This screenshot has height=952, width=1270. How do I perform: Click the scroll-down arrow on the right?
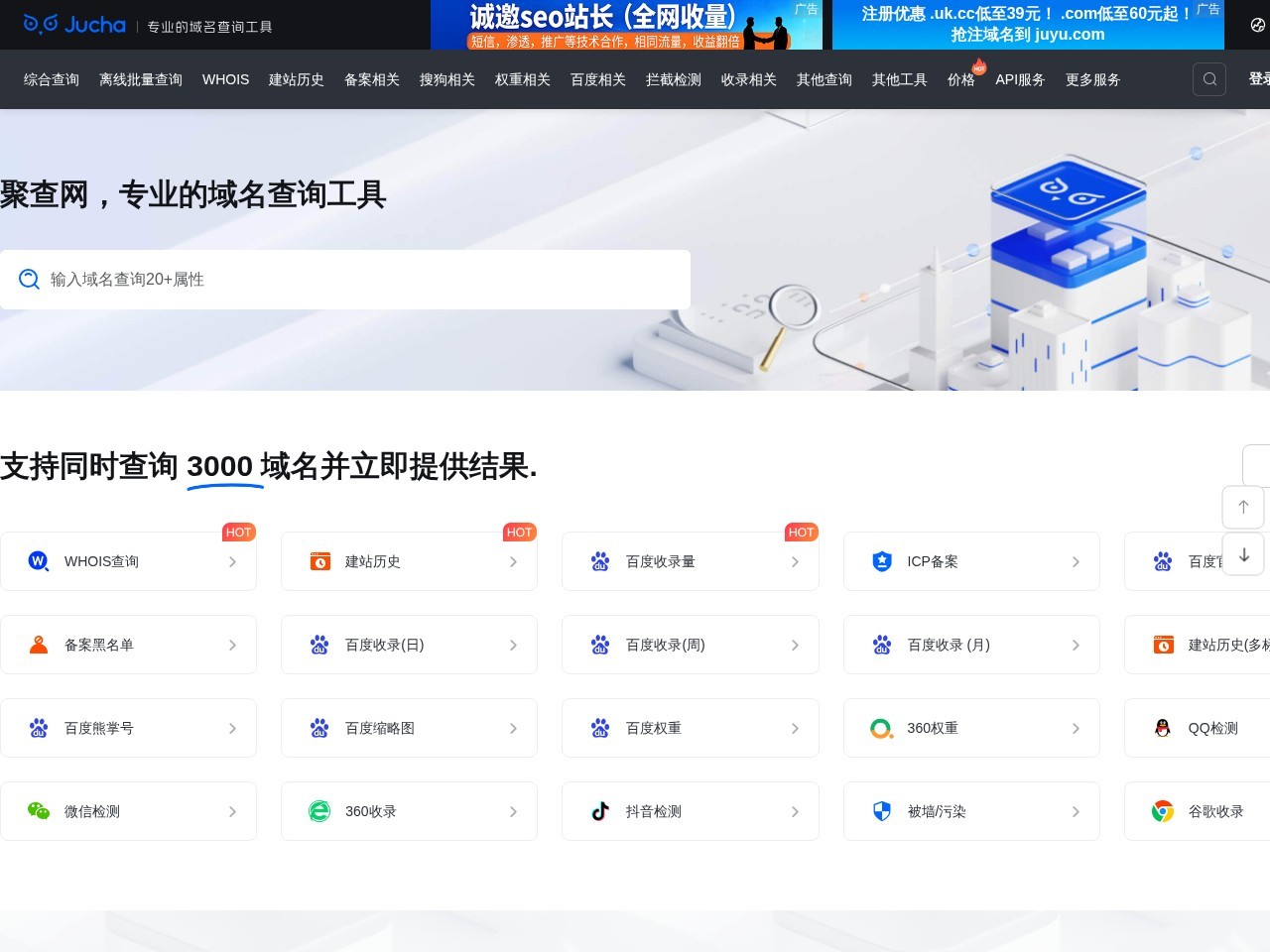[x=1243, y=554]
